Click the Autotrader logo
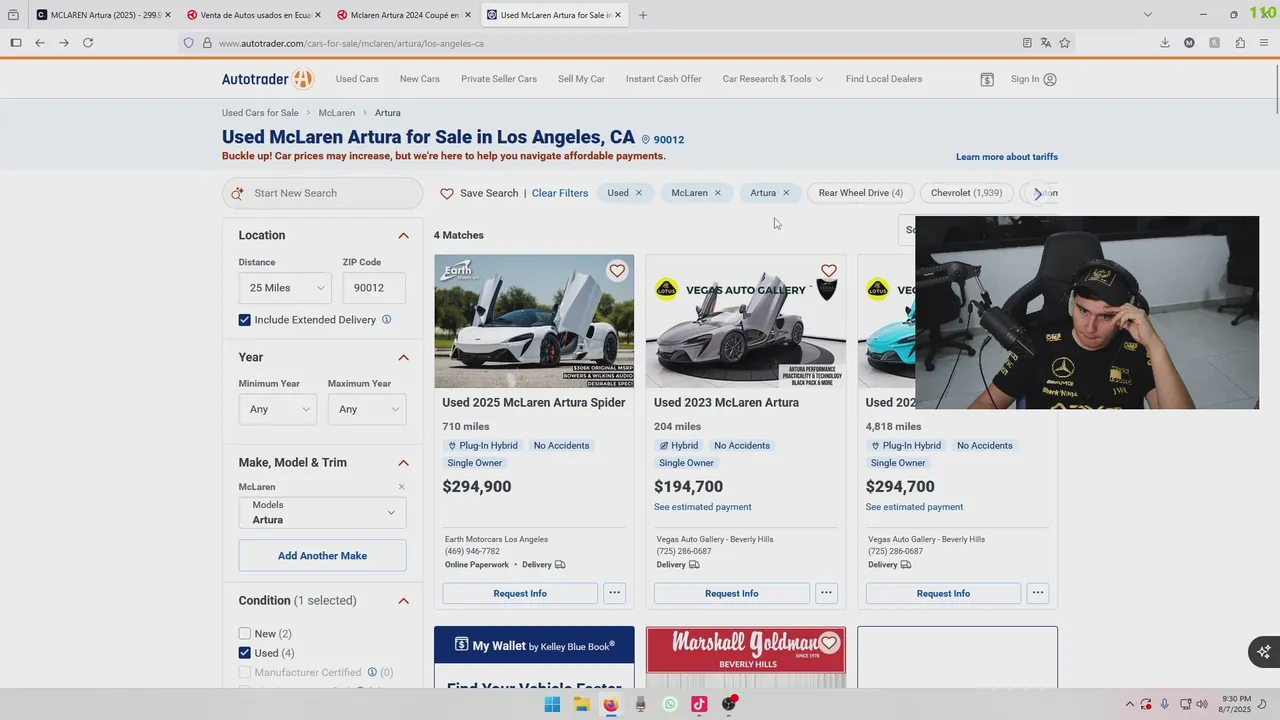This screenshot has height=720, width=1280. click(268, 79)
